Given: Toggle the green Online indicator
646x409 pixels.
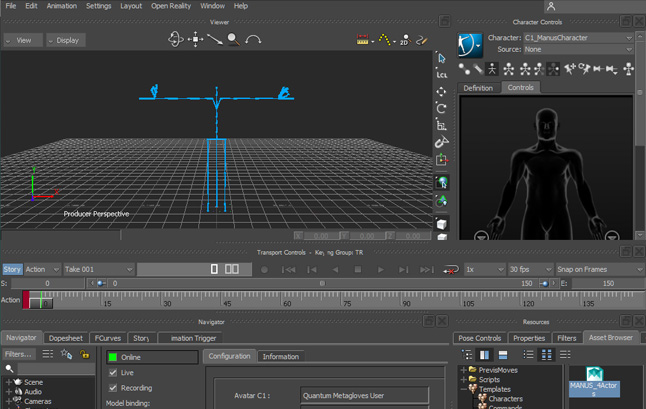Looking at the screenshot, I should [x=113, y=357].
